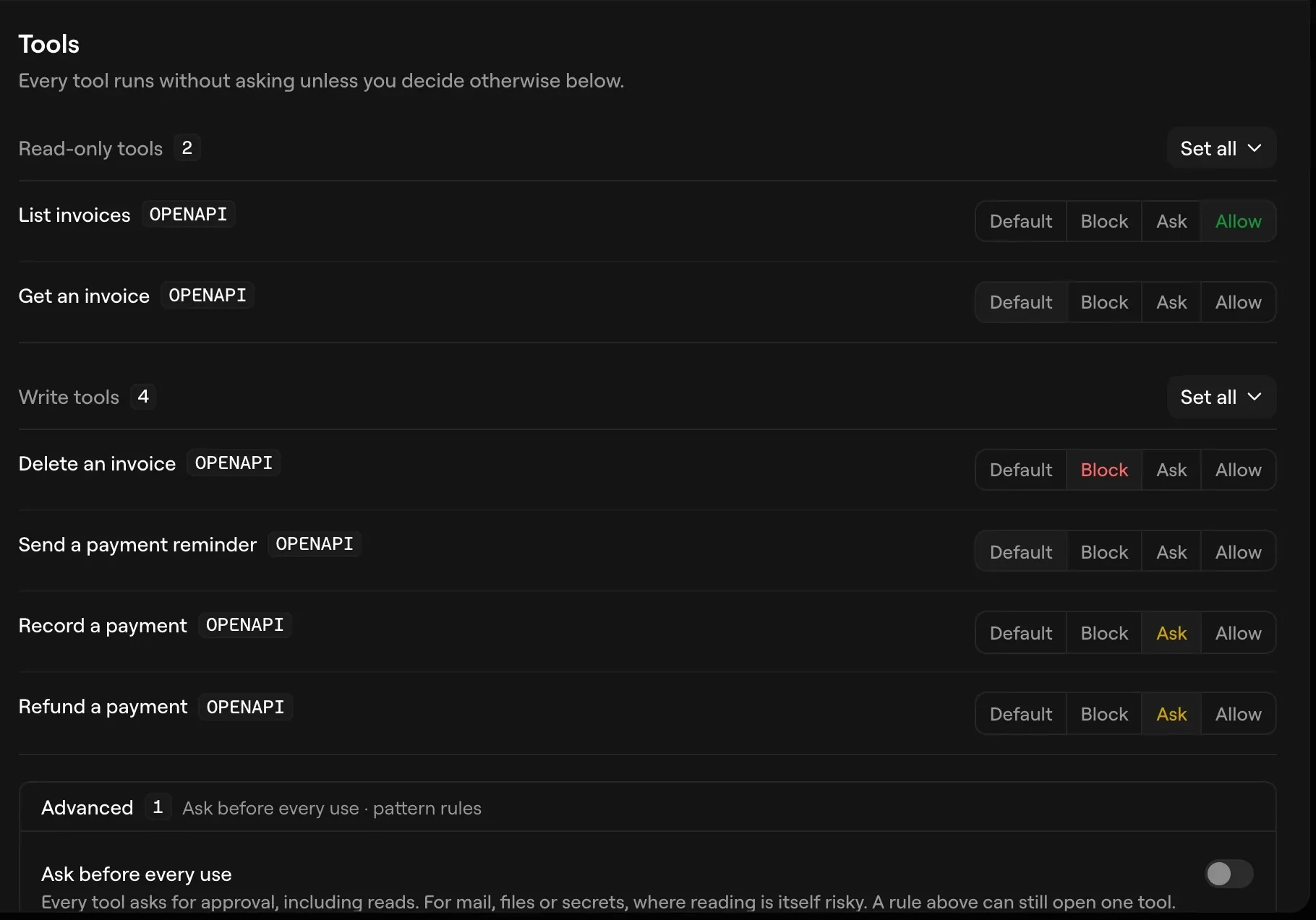Click the Delete an invoice tool name
1316x920 pixels.
(97, 463)
